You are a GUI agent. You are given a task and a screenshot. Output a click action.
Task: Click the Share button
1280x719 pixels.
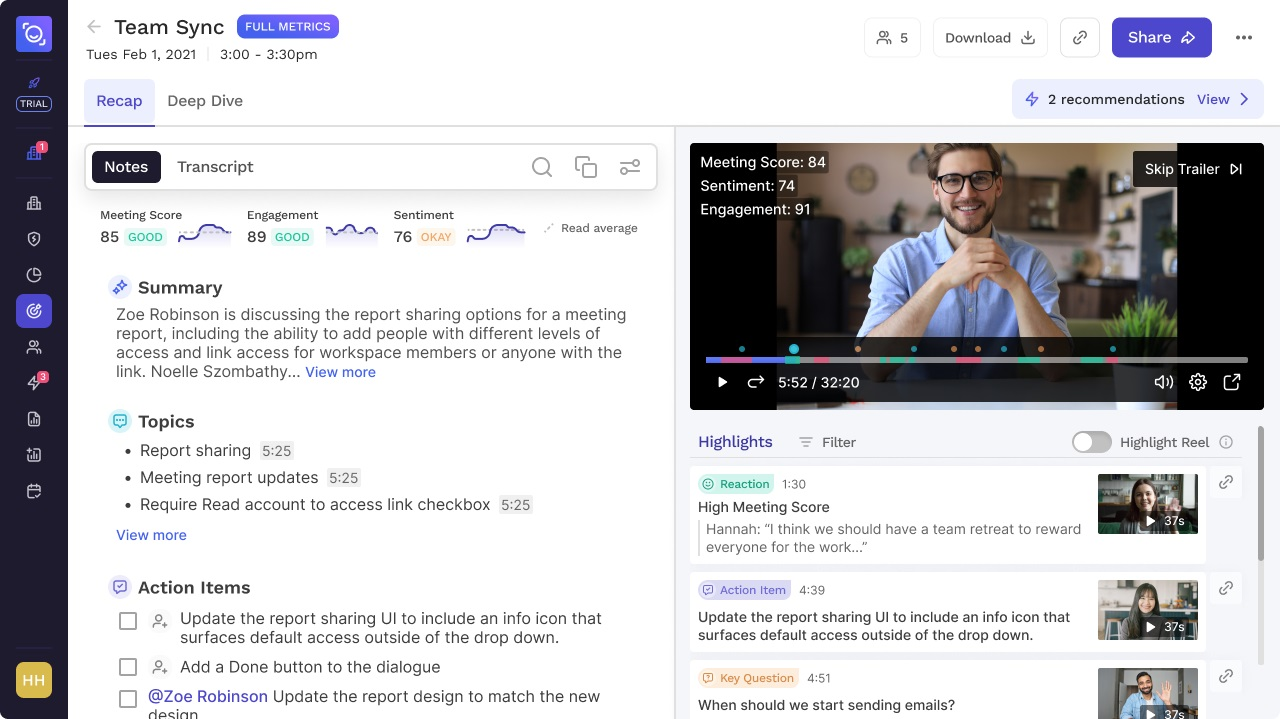tap(1161, 38)
